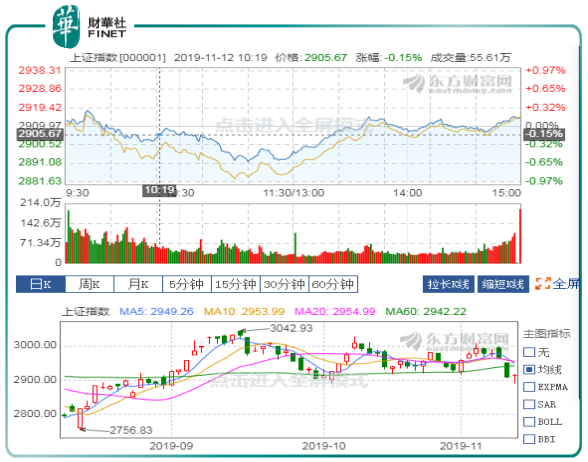Screen dimensions: 588x462
Task: Switch to the 周K tab
Action: (x=90, y=284)
